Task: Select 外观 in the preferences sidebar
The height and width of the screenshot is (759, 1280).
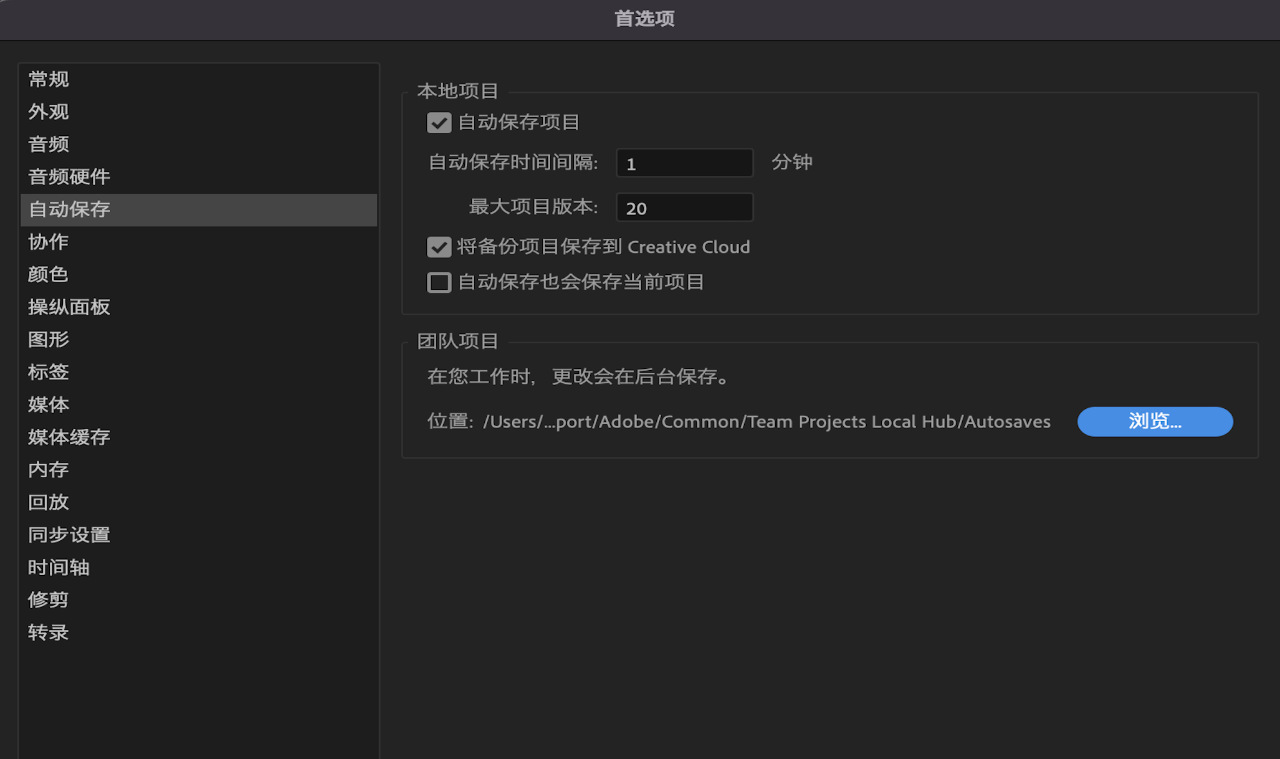Action: coord(199,112)
